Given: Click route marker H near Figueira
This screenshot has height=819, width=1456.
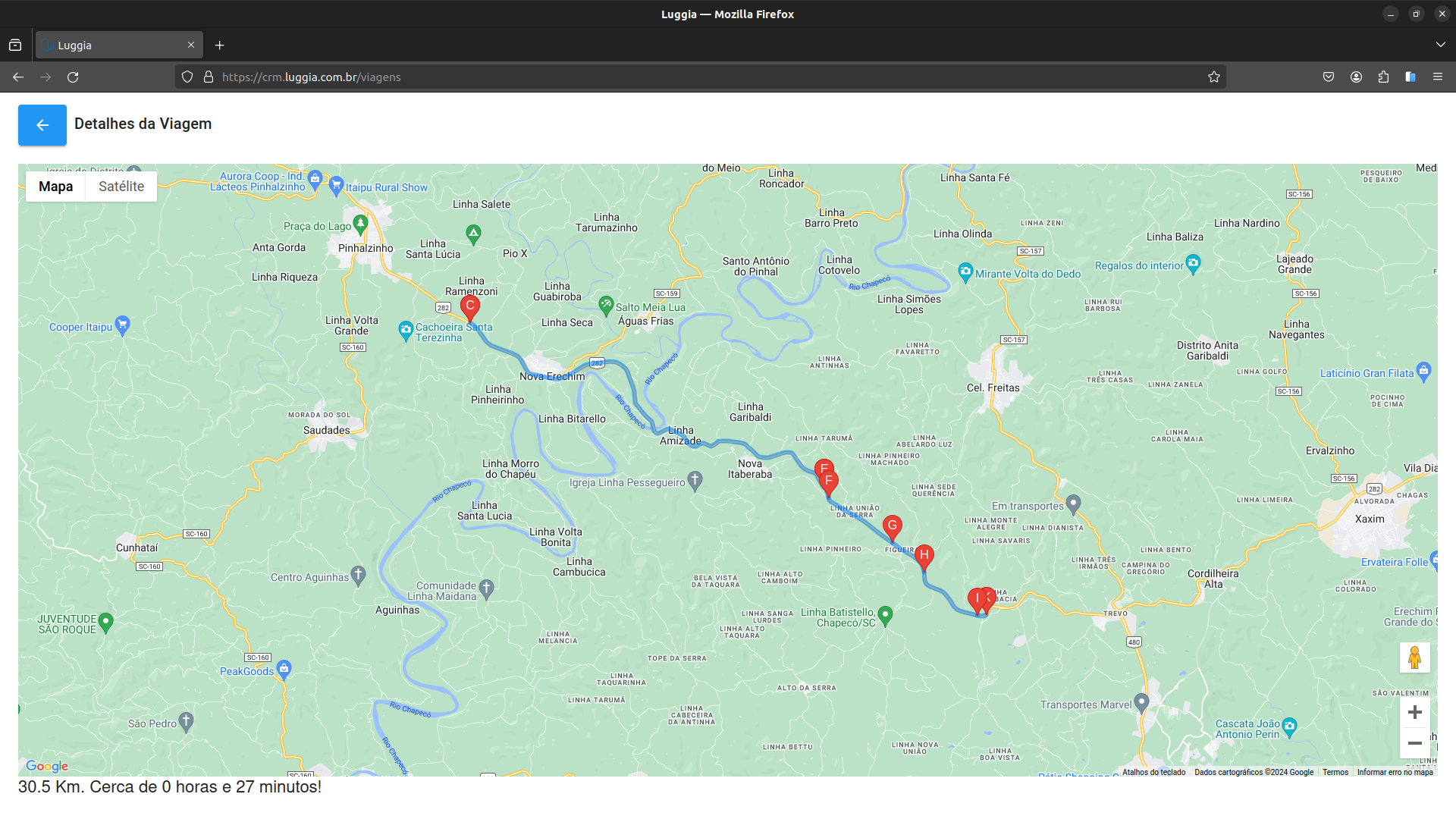Looking at the screenshot, I should point(924,557).
